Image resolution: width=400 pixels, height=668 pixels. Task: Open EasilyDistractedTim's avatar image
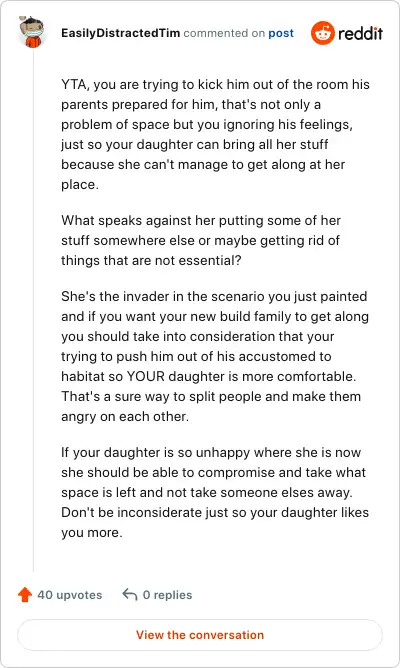[x=31, y=32]
